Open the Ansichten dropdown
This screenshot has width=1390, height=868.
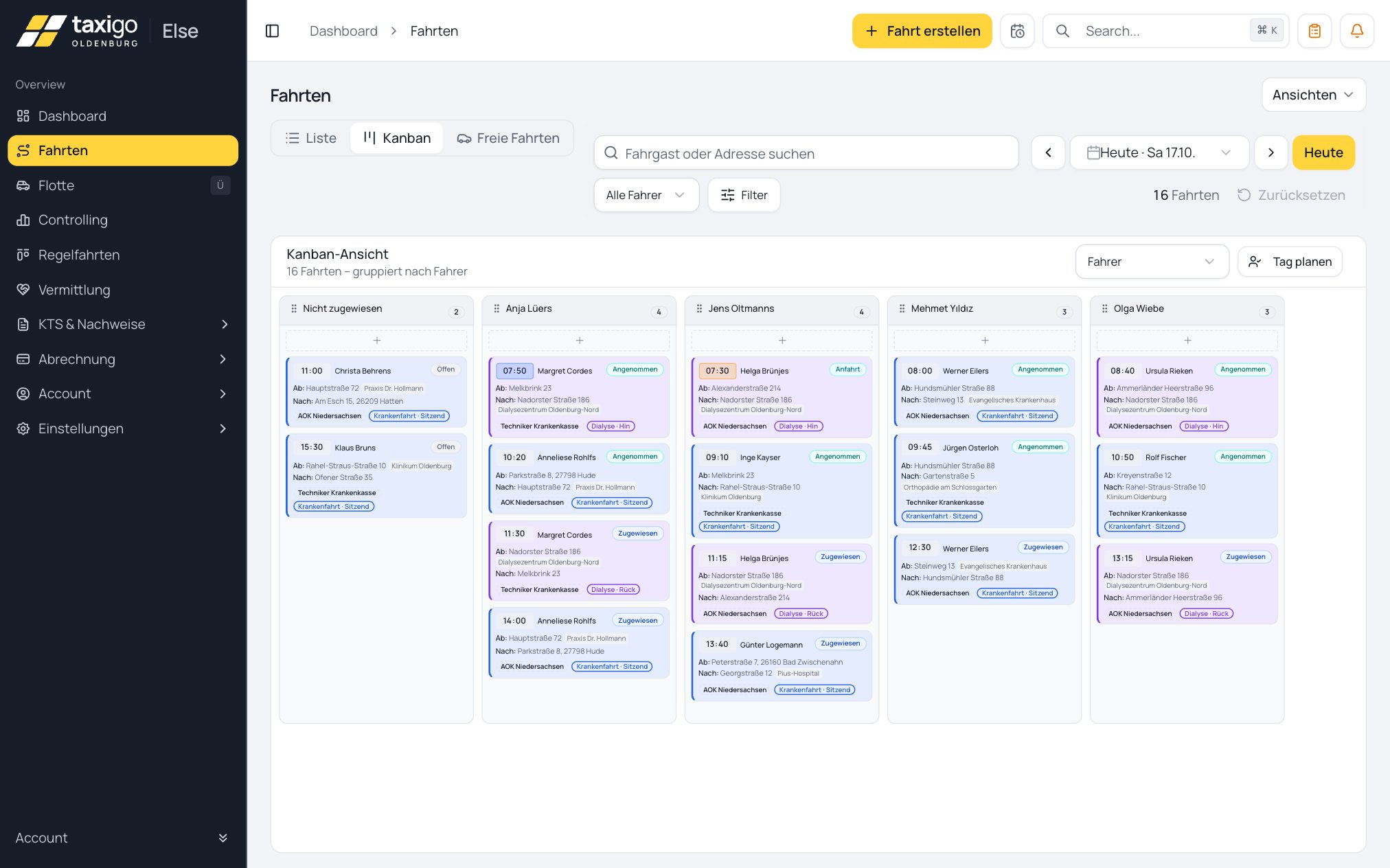pos(1313,95)
